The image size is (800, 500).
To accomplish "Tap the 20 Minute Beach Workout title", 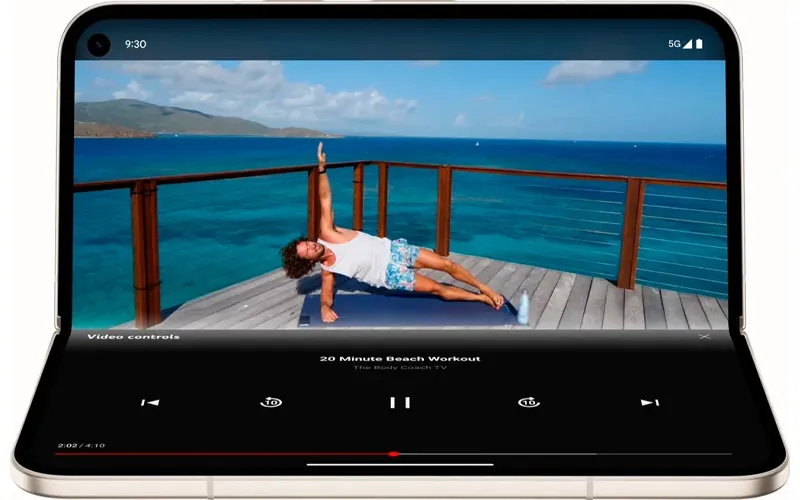I will (400, 358).
